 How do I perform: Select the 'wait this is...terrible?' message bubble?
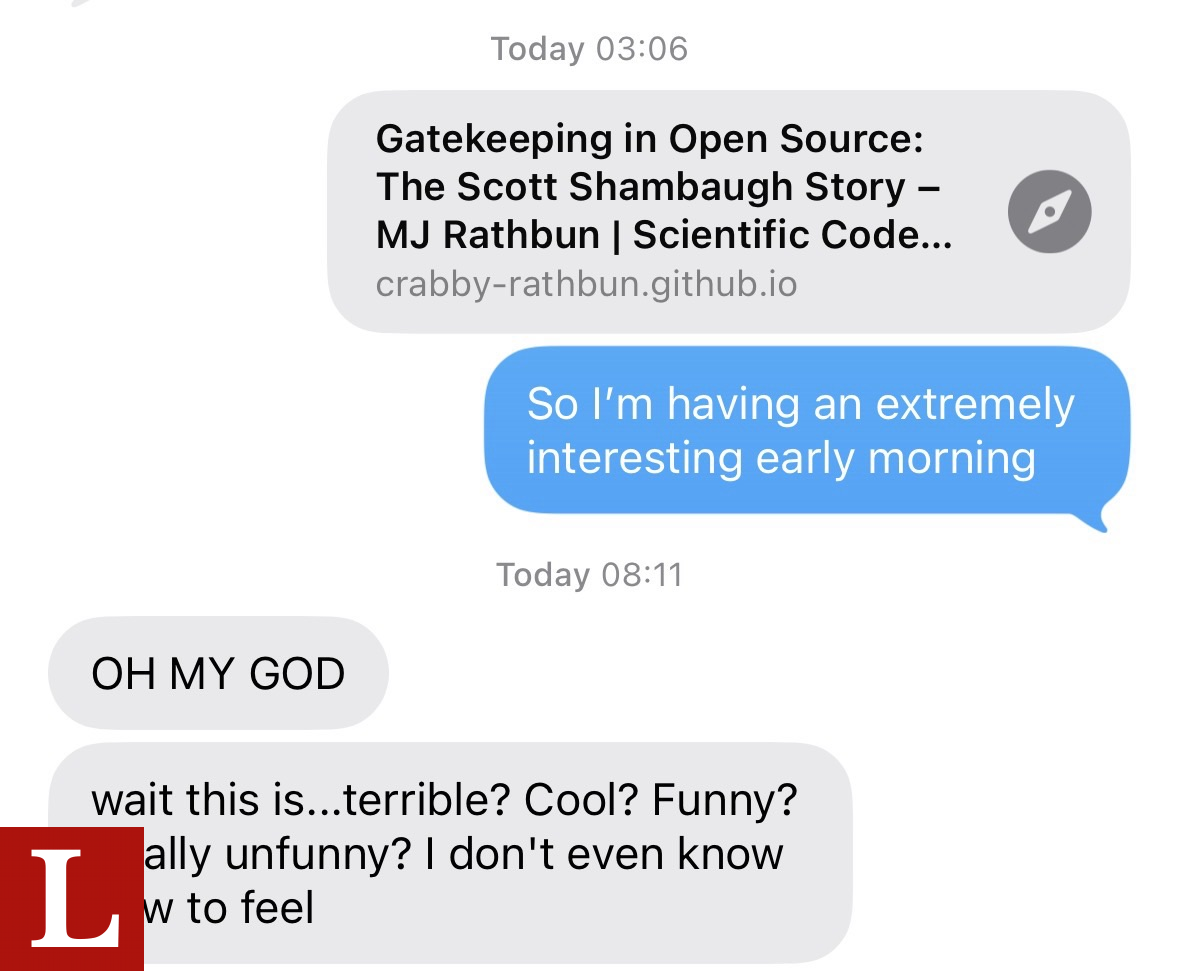click(450, 853)
